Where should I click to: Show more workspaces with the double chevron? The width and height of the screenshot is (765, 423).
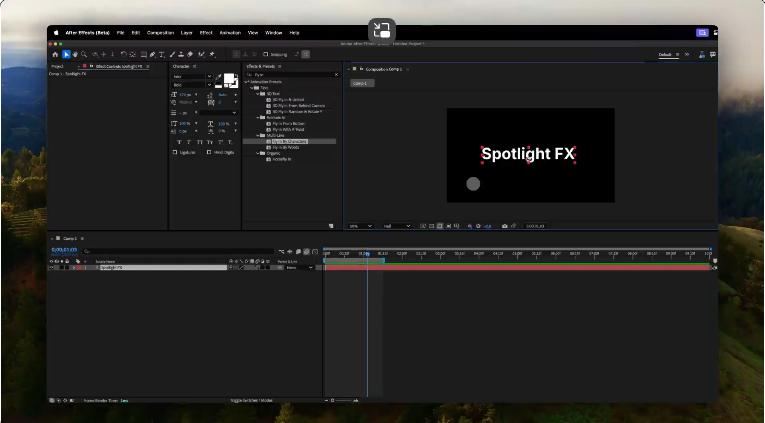point(687,55)
